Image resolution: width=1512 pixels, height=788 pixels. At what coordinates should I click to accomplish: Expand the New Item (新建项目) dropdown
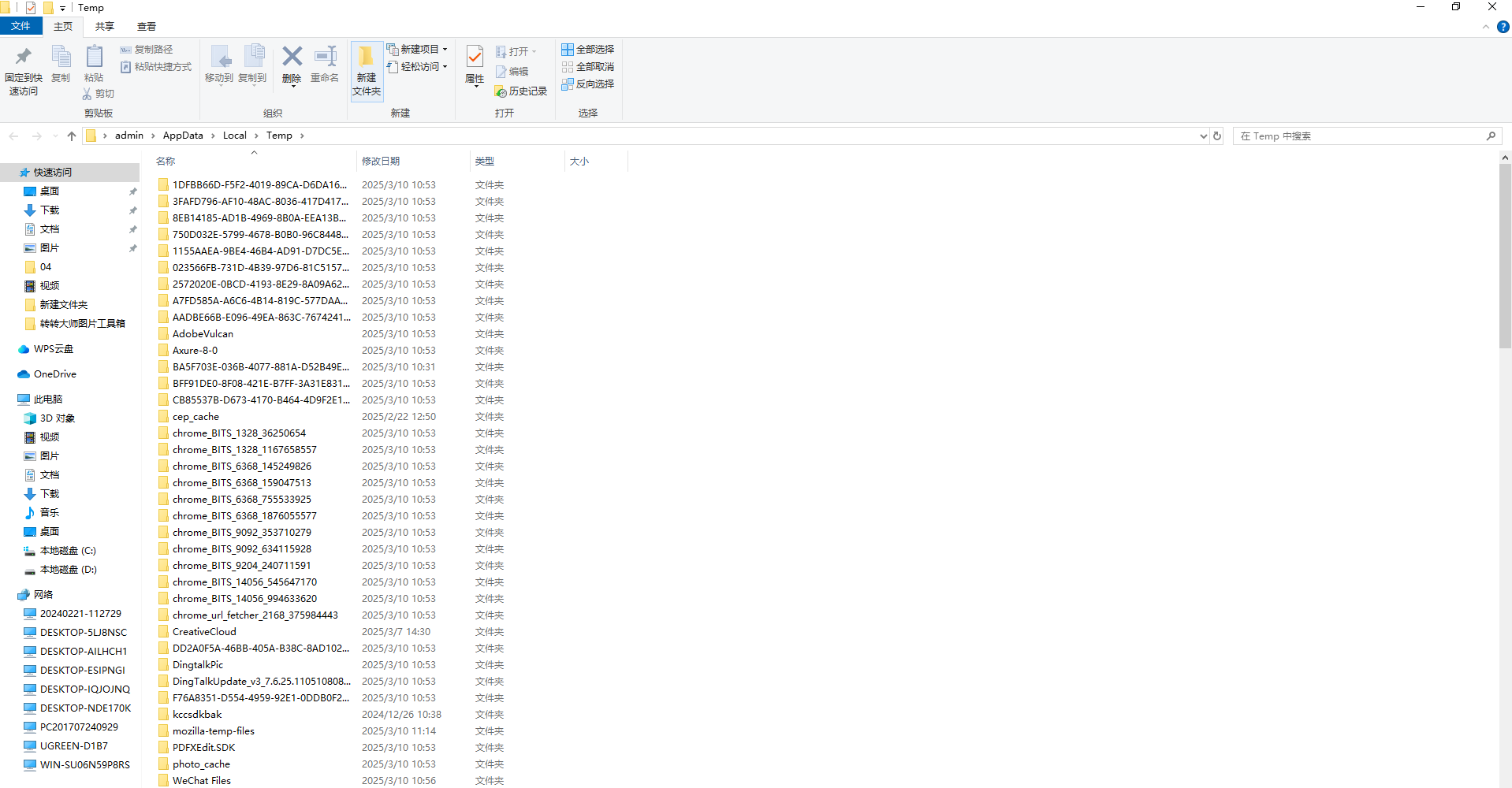click(x=419, y=49)
